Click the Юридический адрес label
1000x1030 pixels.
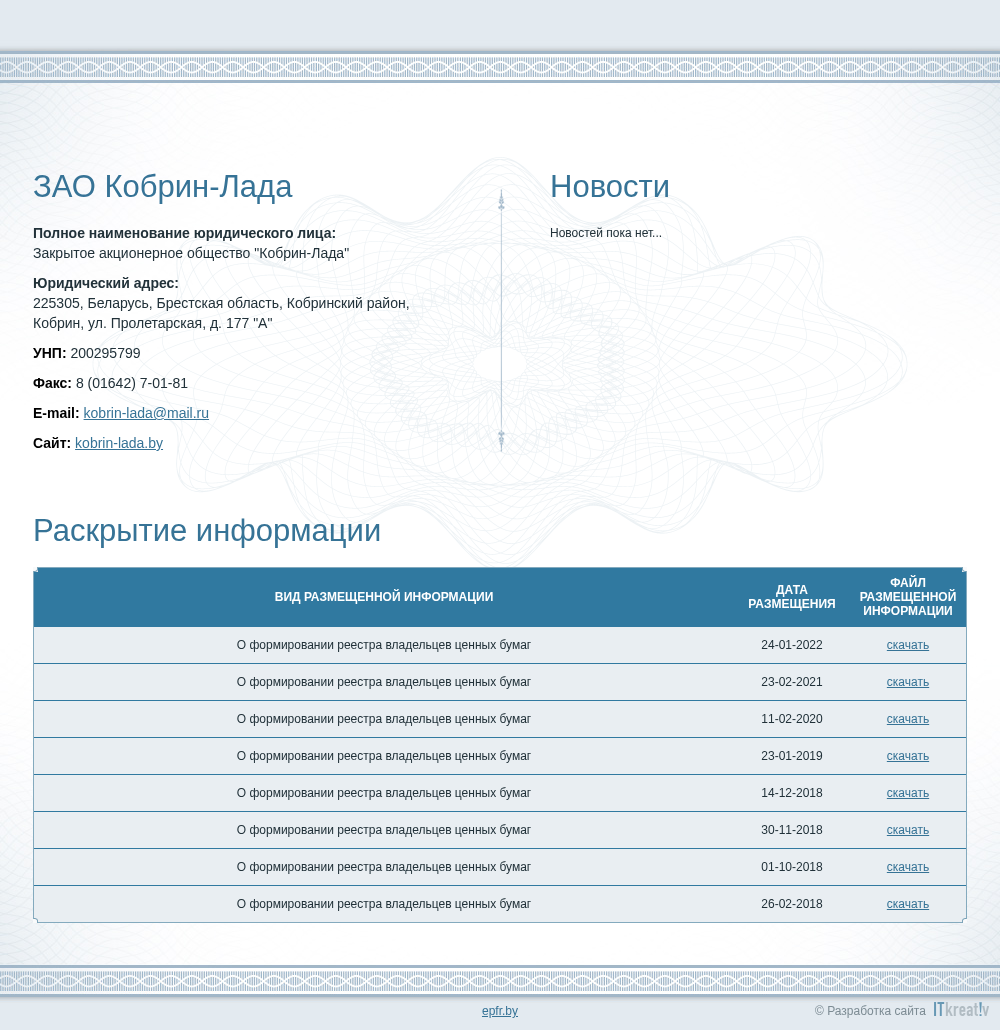point(106,283)
